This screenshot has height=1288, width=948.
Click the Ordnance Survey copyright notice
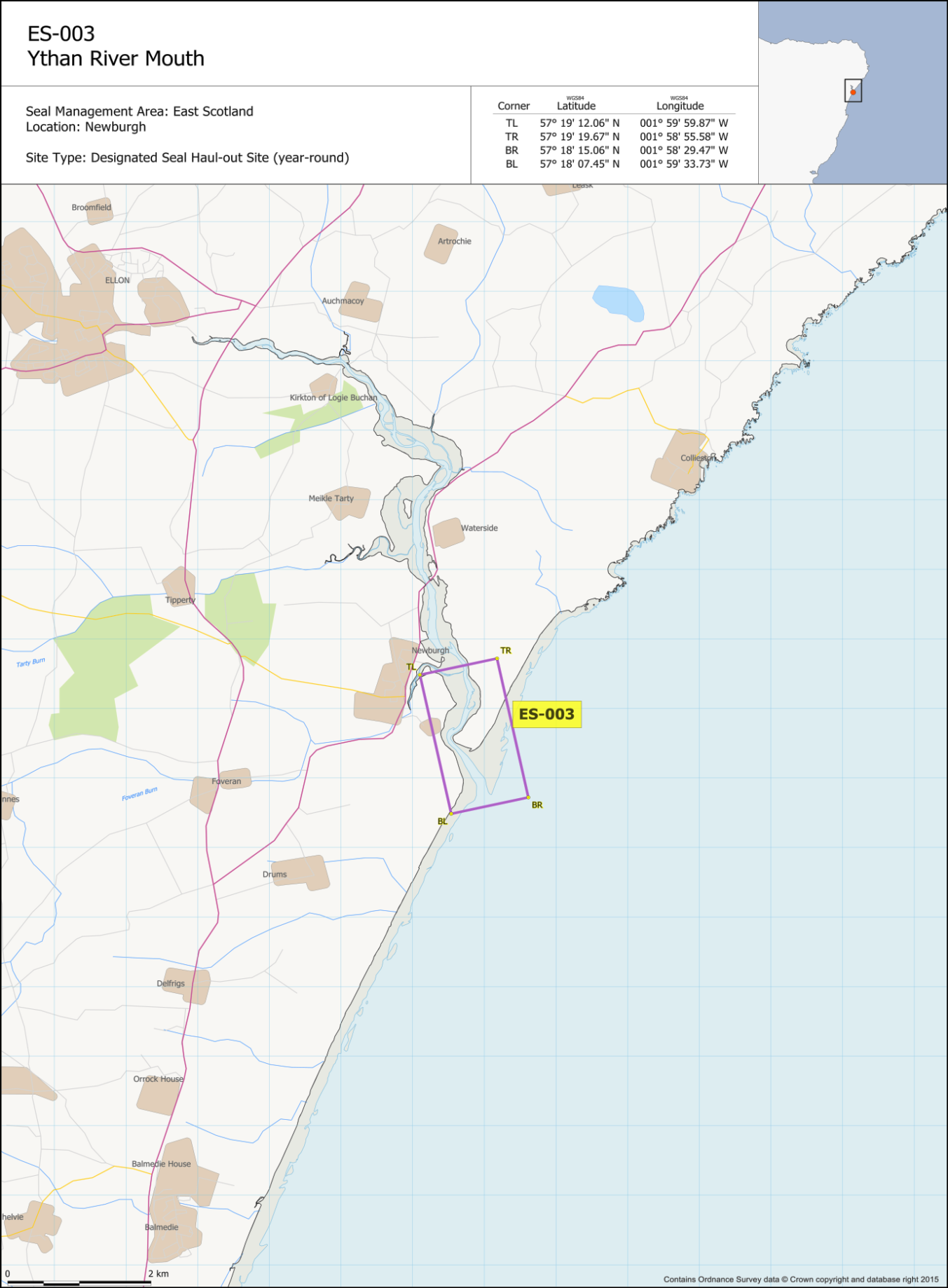click(800, 1279)
